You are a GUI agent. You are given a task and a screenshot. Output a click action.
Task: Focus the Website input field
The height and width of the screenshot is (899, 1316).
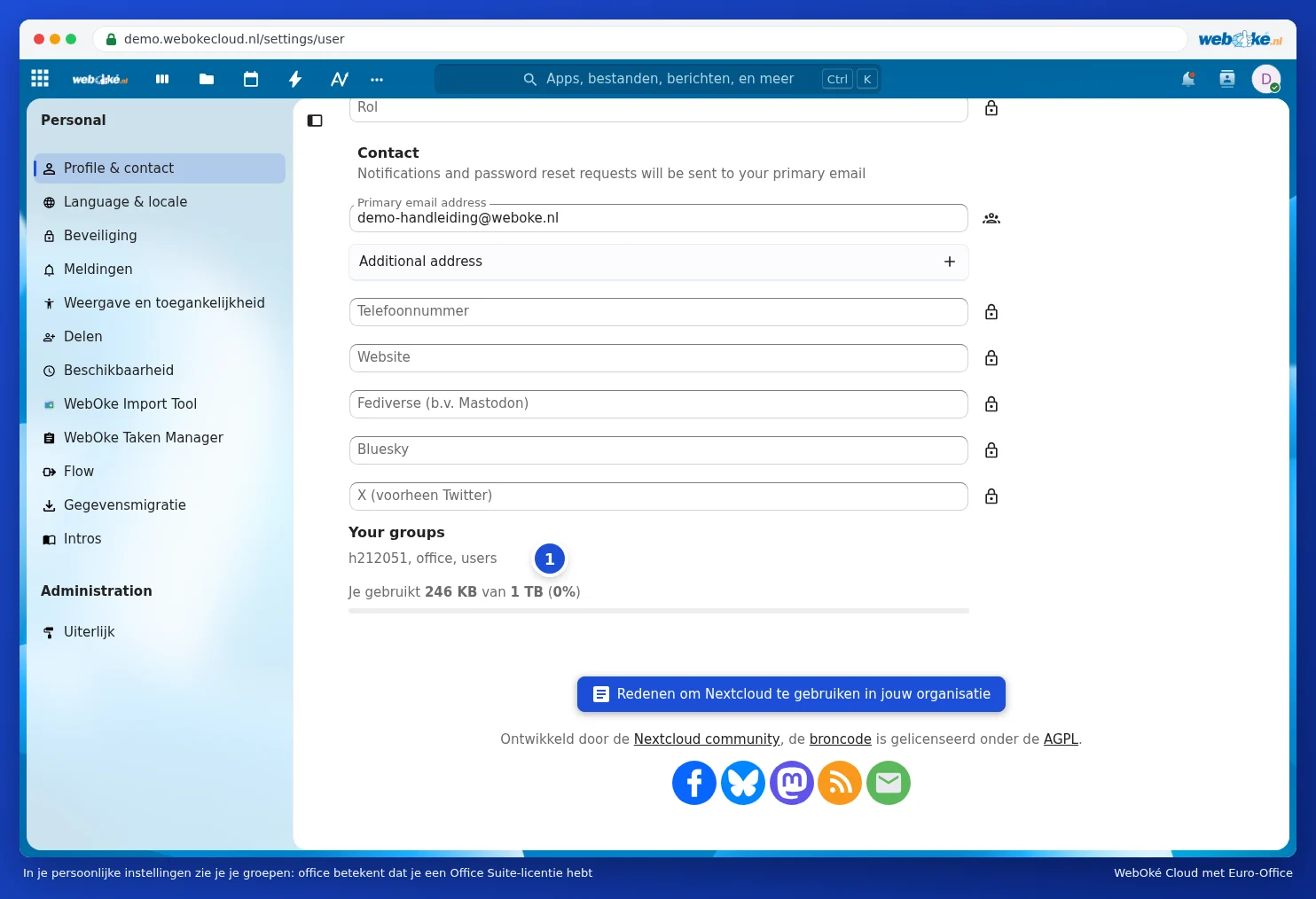(x=659, y=358)
